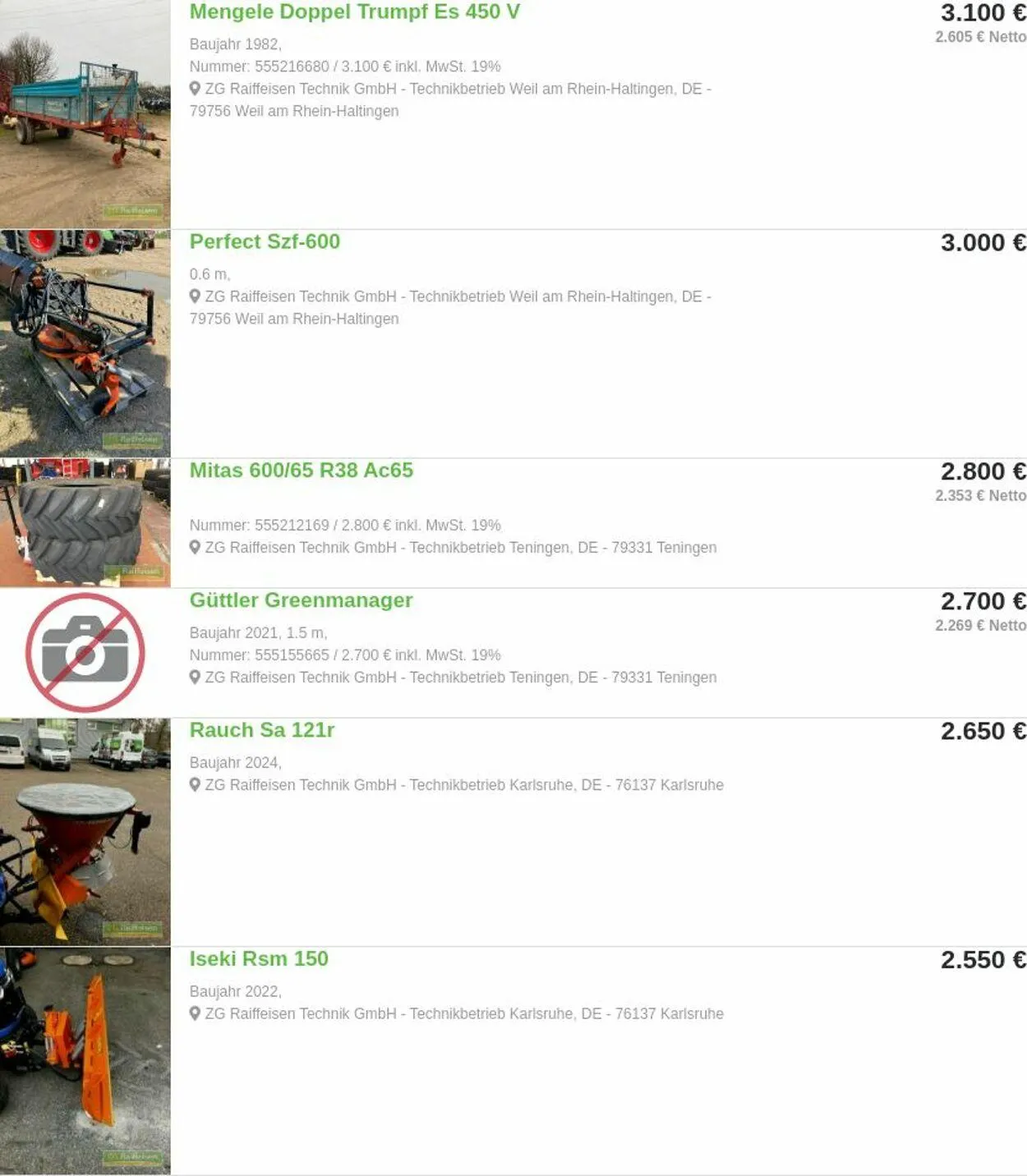1027x1176 pixels.
Task: Open the Iseki Rsm 150 listing
Action: [259, 959]
